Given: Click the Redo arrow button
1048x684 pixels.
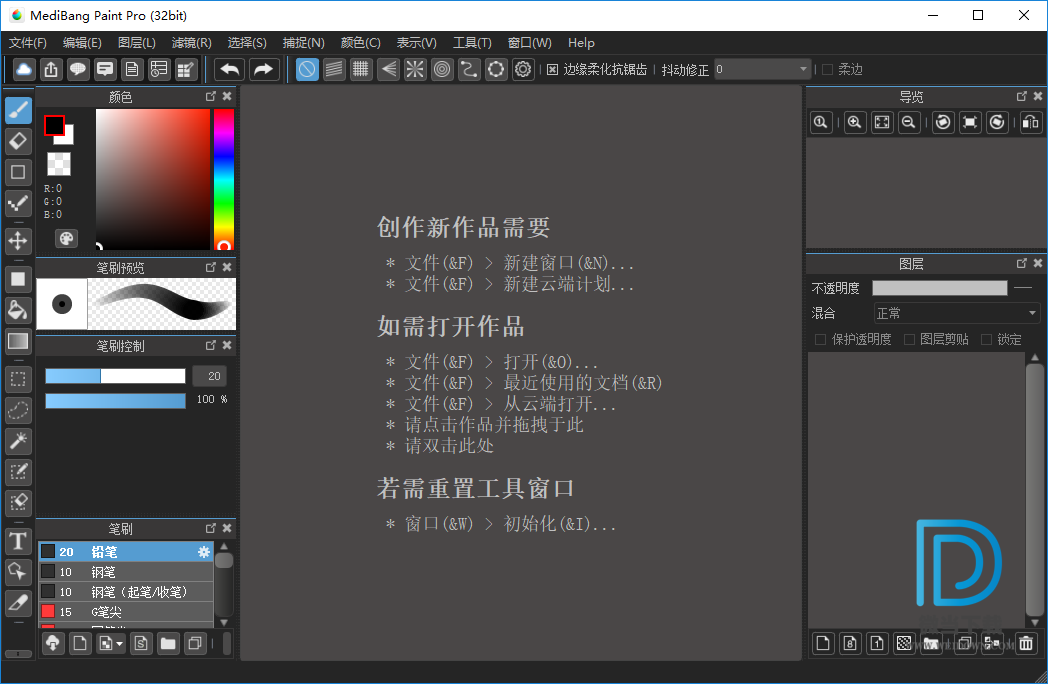Looking at the screenshot, I should [x=264, y=69].
